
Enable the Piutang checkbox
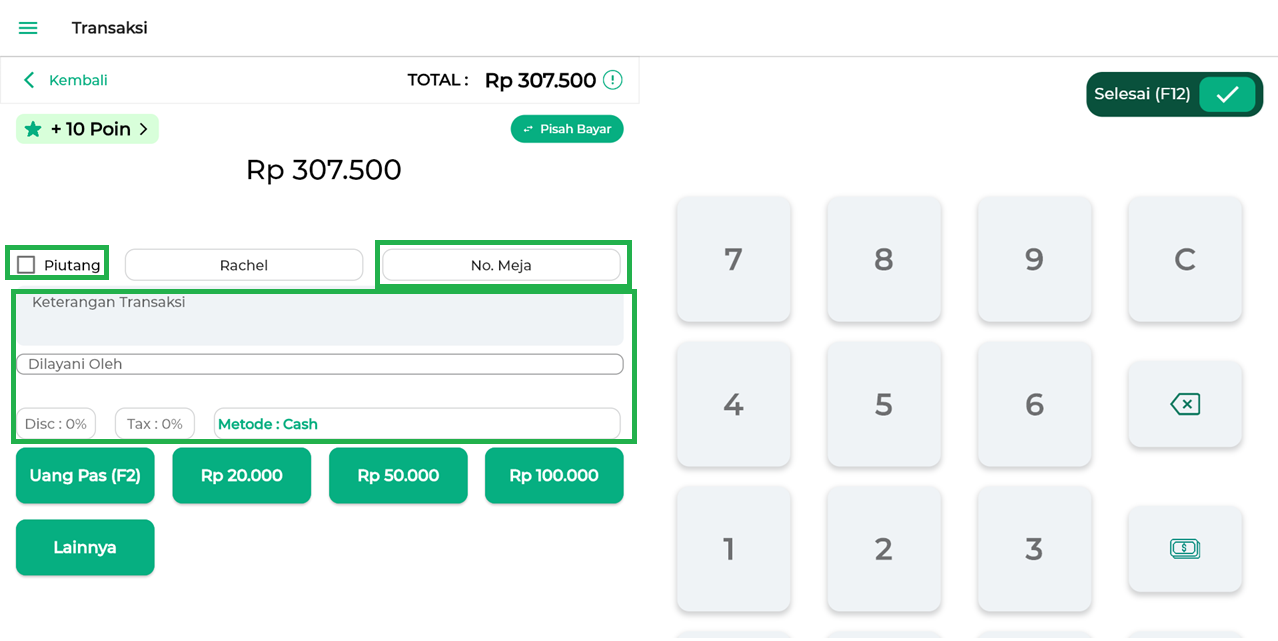(27, 265)
